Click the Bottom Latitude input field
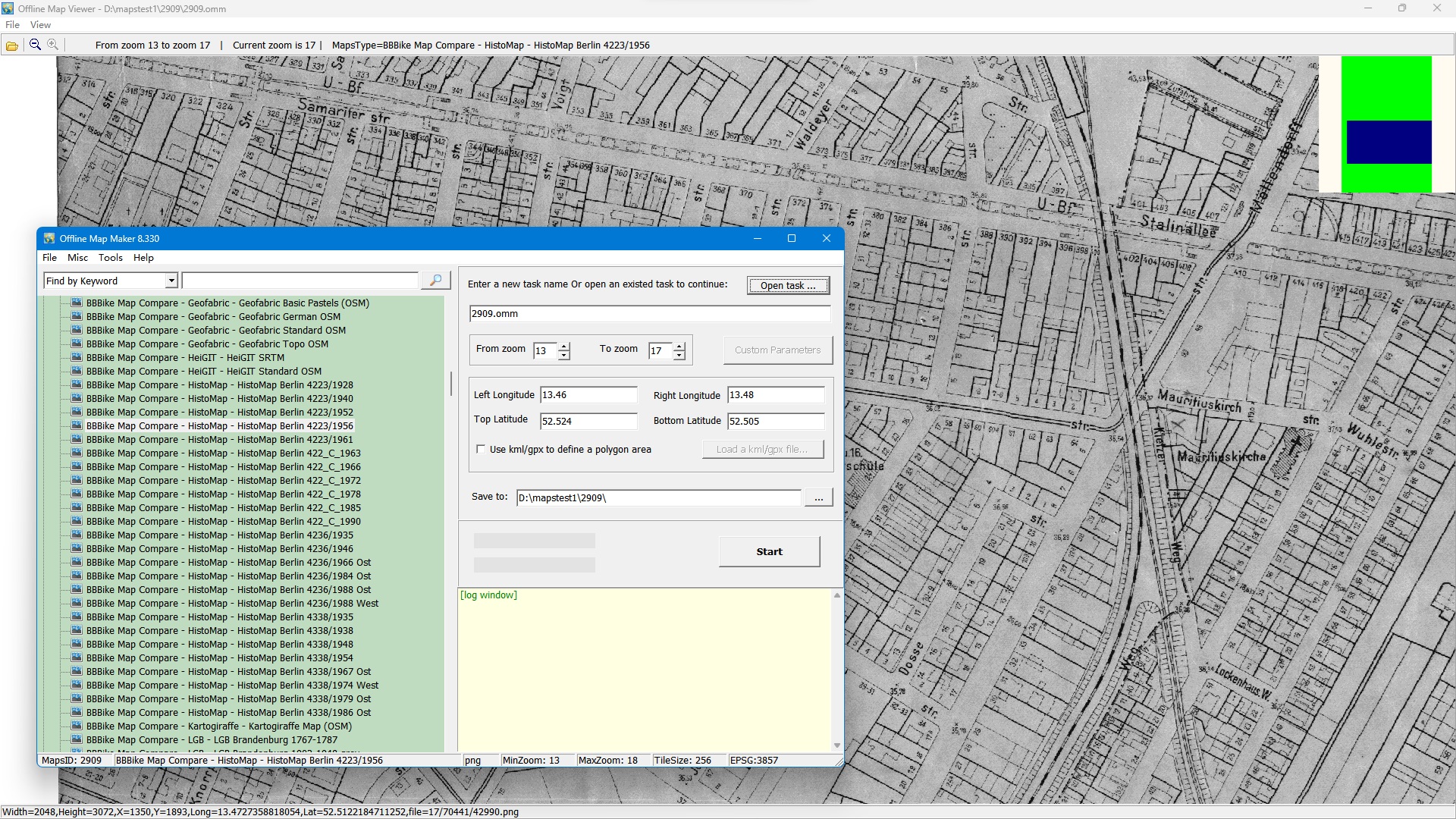Viewport: 1456px width, 819px height. coord(776,421)
